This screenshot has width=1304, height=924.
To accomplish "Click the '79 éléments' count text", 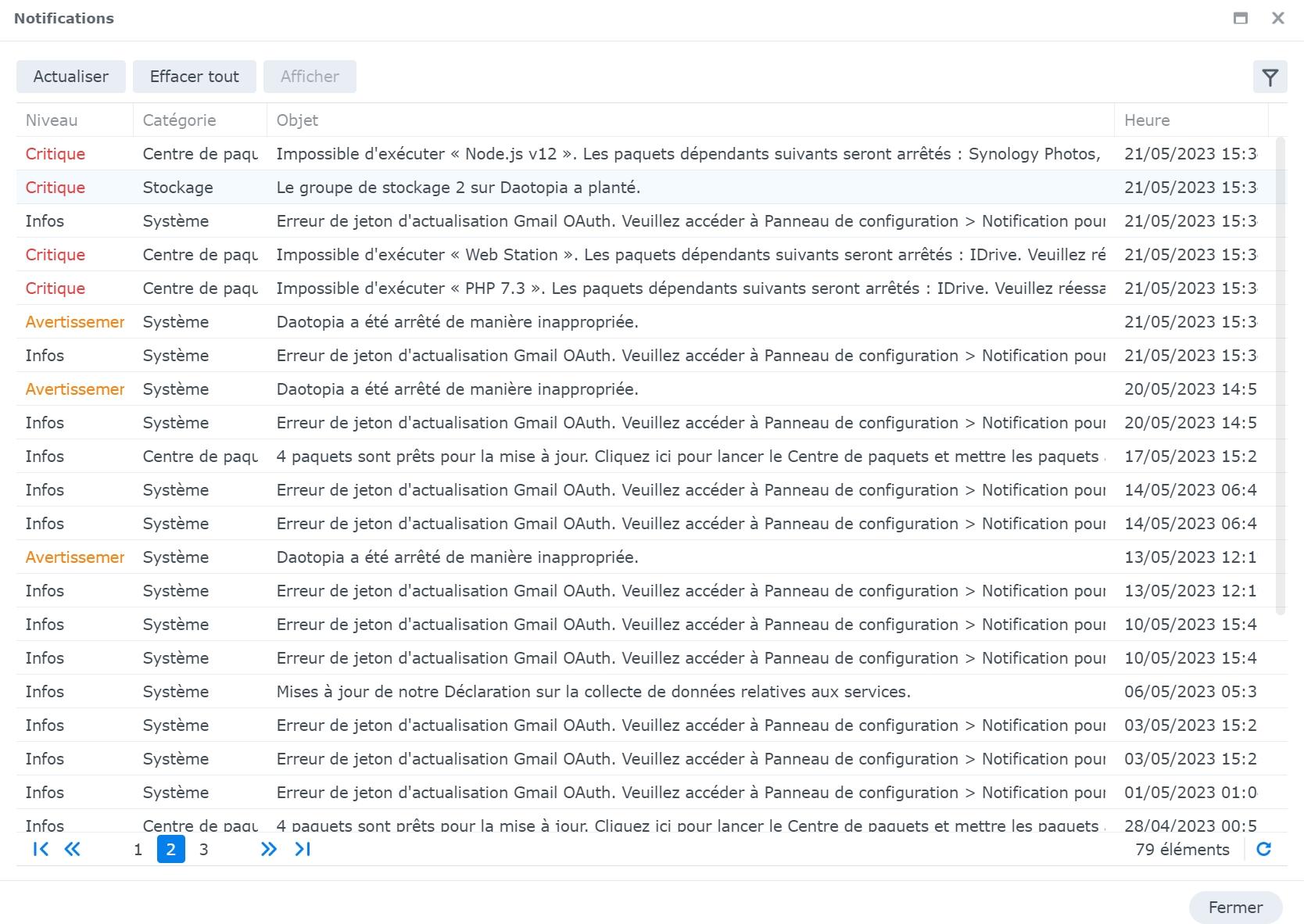I will pyautogui.click(x=1182, y=850).
